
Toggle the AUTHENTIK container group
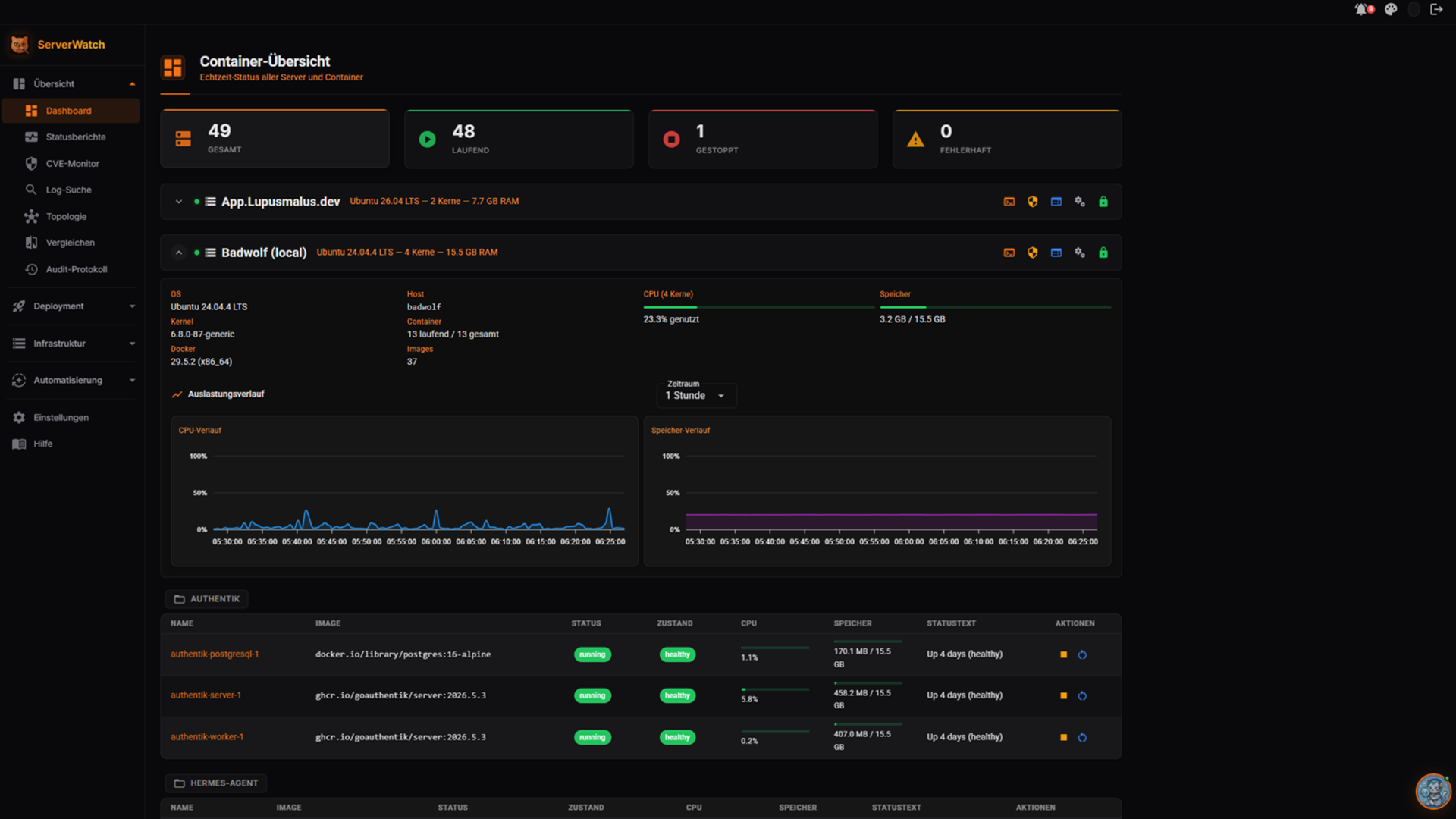pos(206,599)
